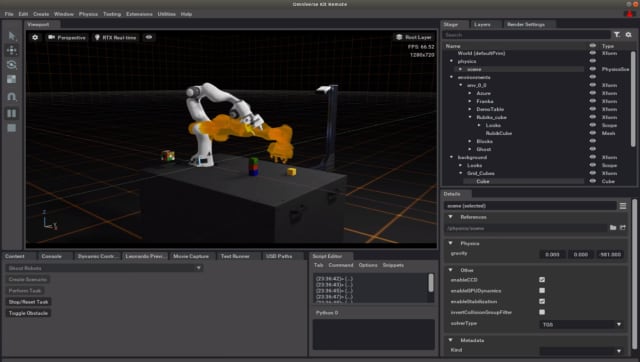This screenshot has width=640, height=362.
Task: Open Stage search options gear icon
Action: (629, 35)
